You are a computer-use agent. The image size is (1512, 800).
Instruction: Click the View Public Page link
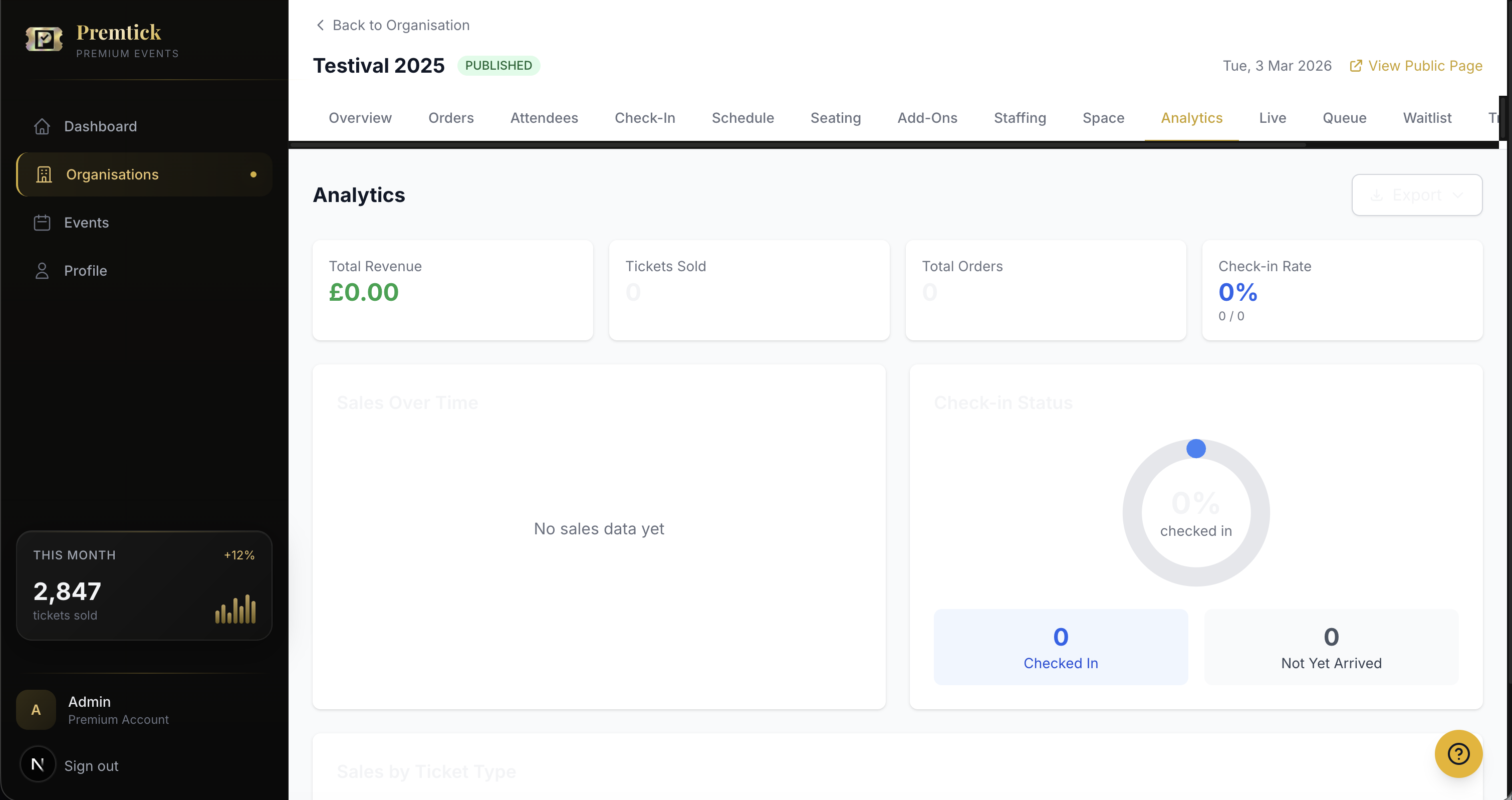coord(1425,66)
